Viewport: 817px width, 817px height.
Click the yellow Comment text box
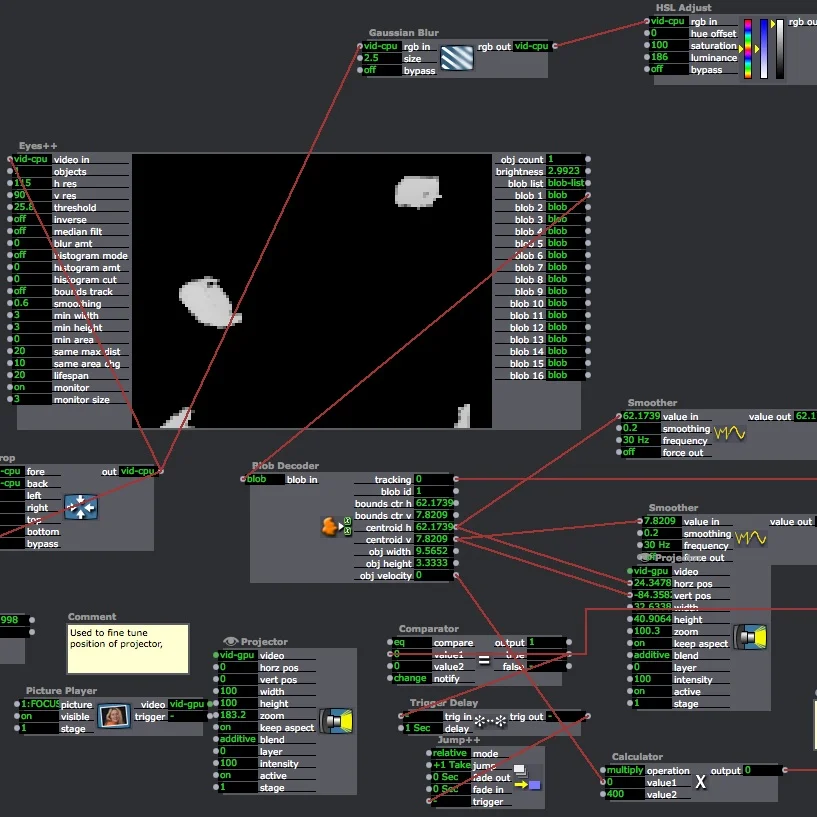click(x=128, y=649)
